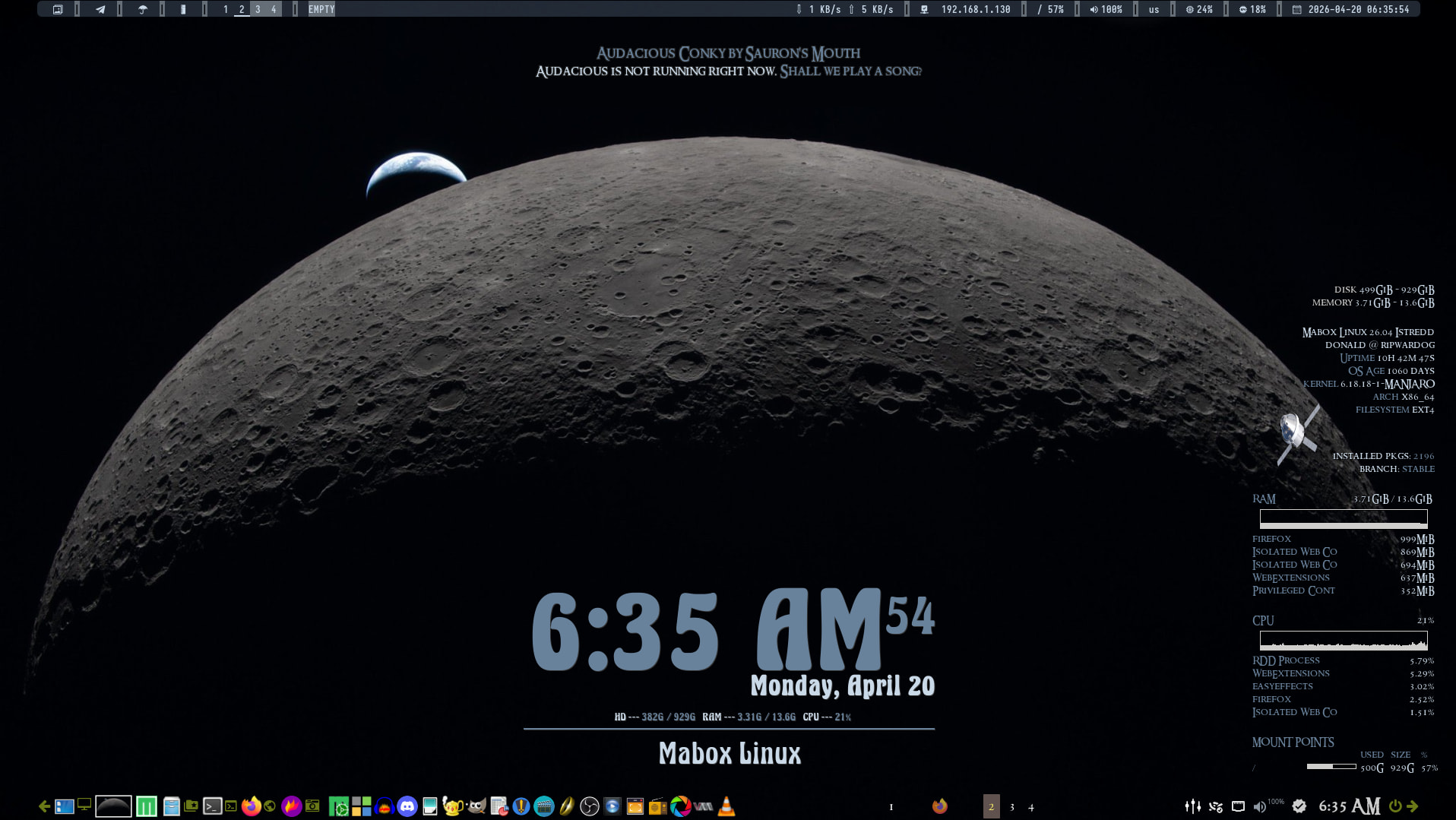Launch Firefox from the bottom panel launcher

pyautogui.click(x=251, y=806)
